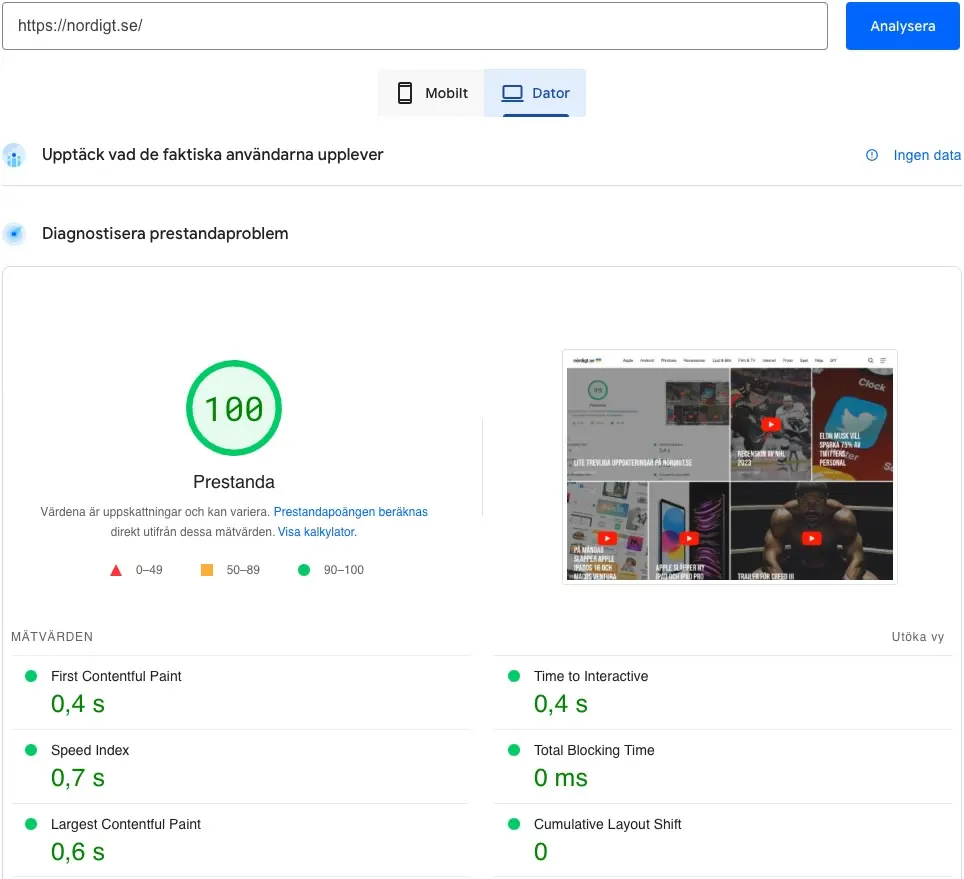Click the green dot beside Total Blocking Time

tap(514, 750)
